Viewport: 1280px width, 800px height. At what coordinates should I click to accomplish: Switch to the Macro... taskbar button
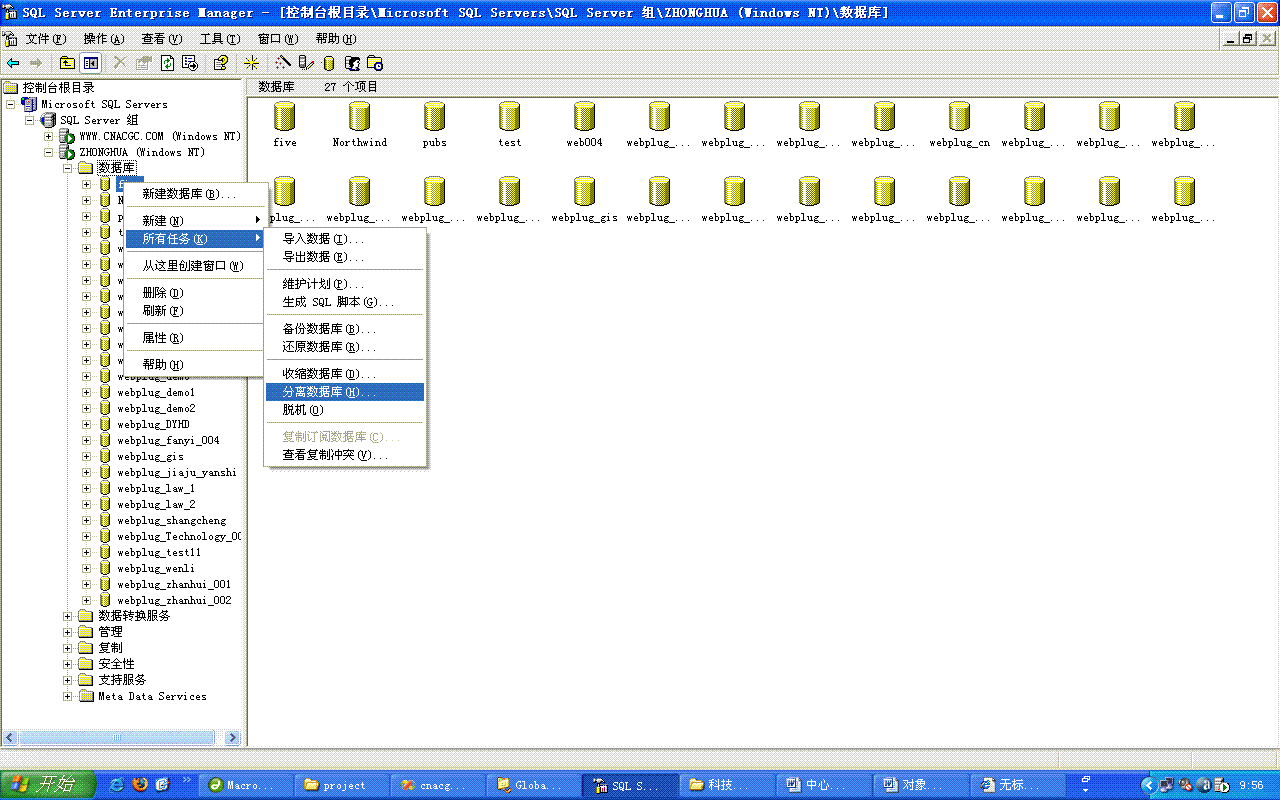pos(248,785)
